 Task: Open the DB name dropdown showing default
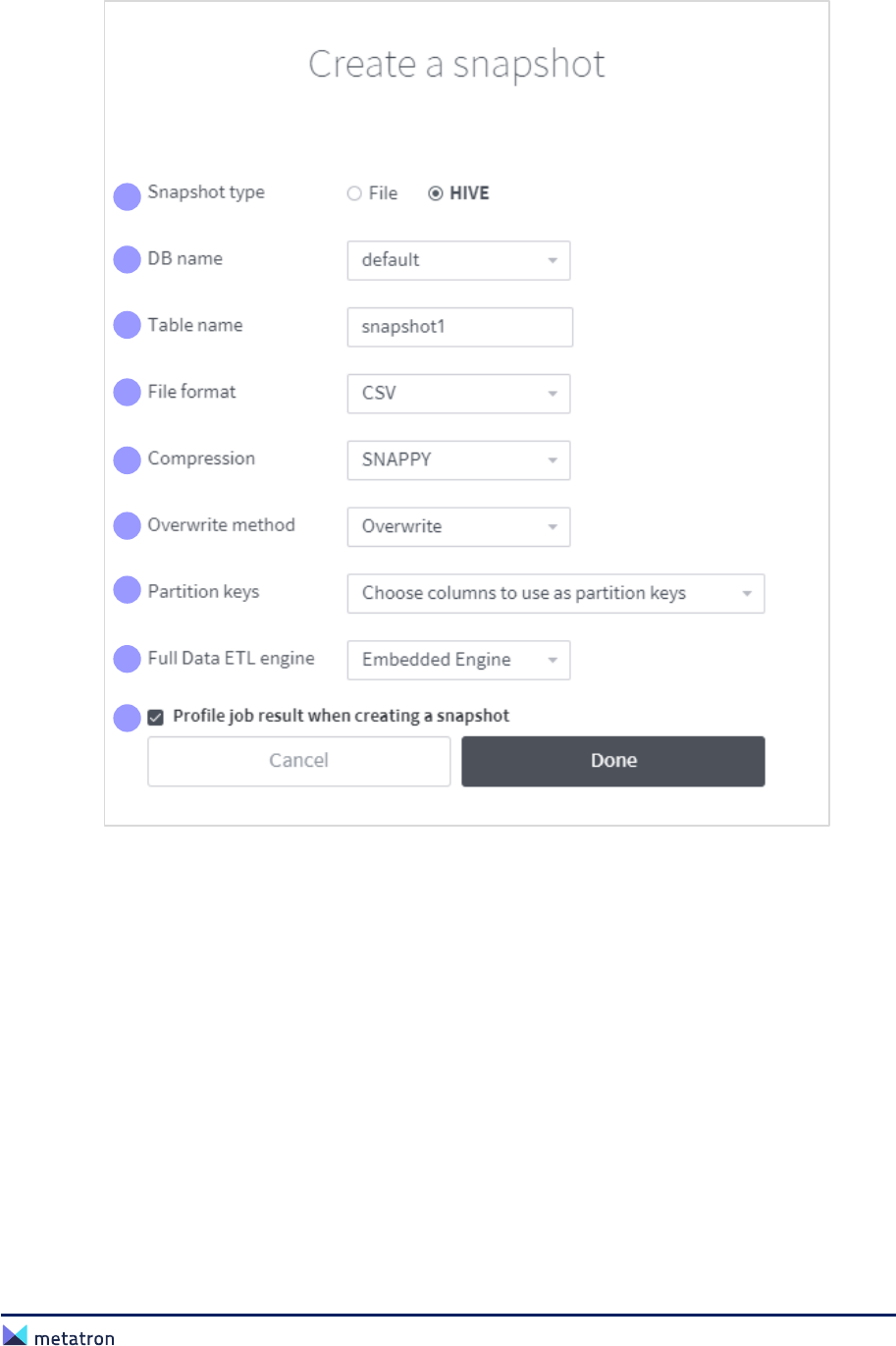click(458, 260)
